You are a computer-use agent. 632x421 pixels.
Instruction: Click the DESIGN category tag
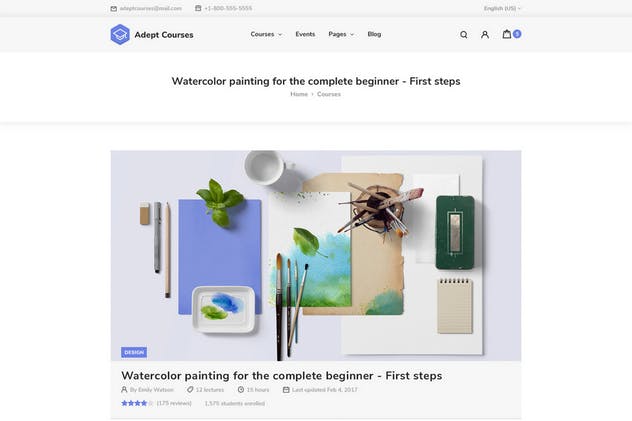134,353
